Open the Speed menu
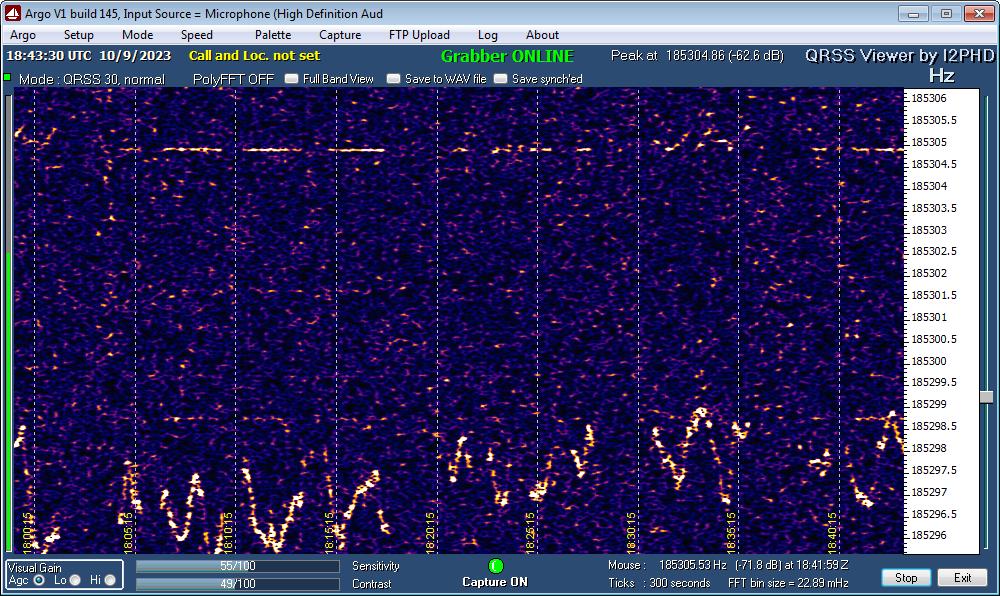Image resolution: width=1000 pixels, height=596 pixels. pos(196,35)
